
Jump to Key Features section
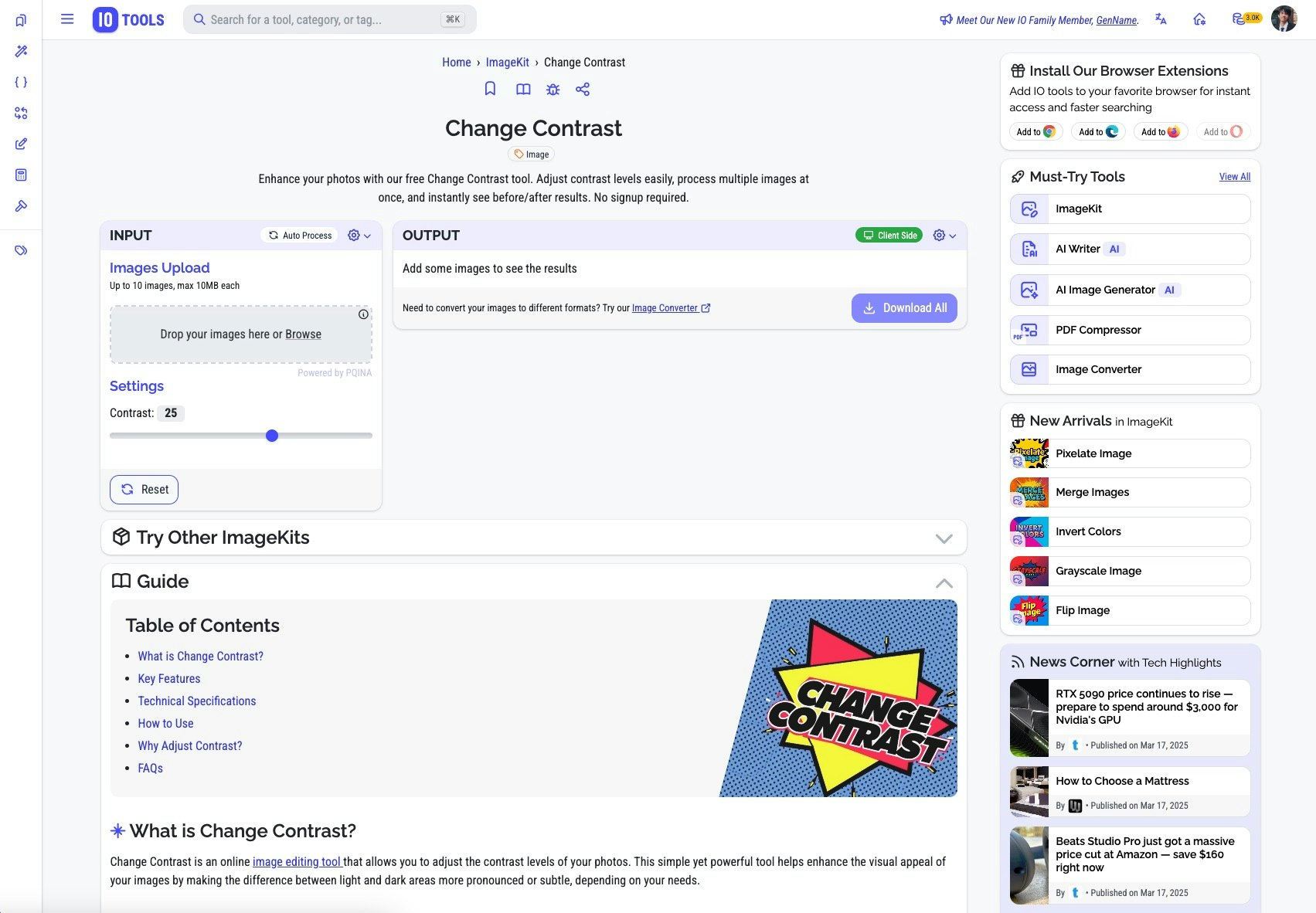click(x=168, y=679)
